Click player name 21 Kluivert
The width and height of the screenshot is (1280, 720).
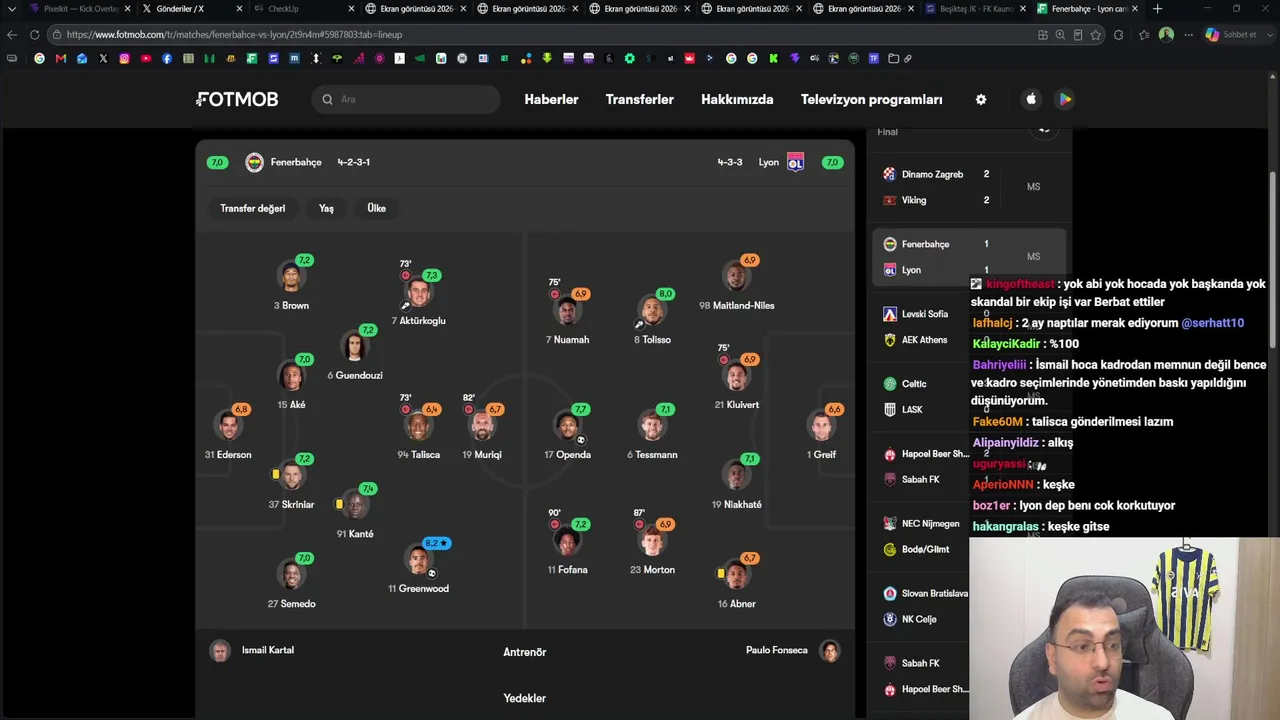pyautogui.click(x=737, y=405)
